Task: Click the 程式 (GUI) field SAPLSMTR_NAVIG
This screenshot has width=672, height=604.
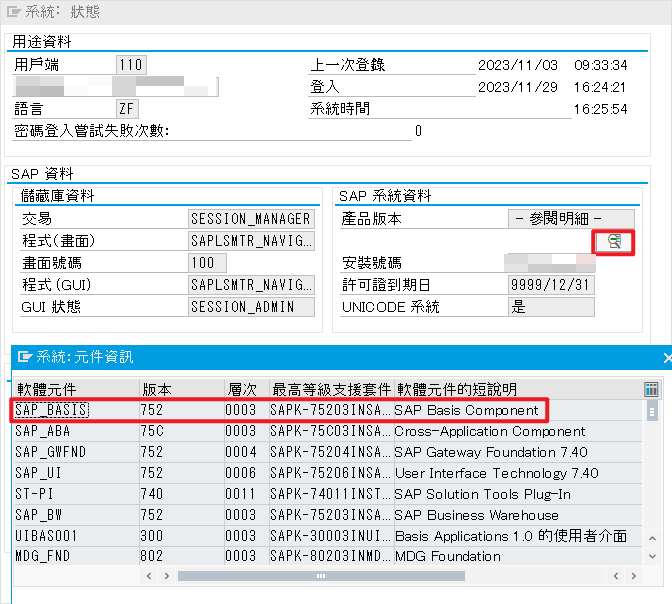Action: pos(251,285)
